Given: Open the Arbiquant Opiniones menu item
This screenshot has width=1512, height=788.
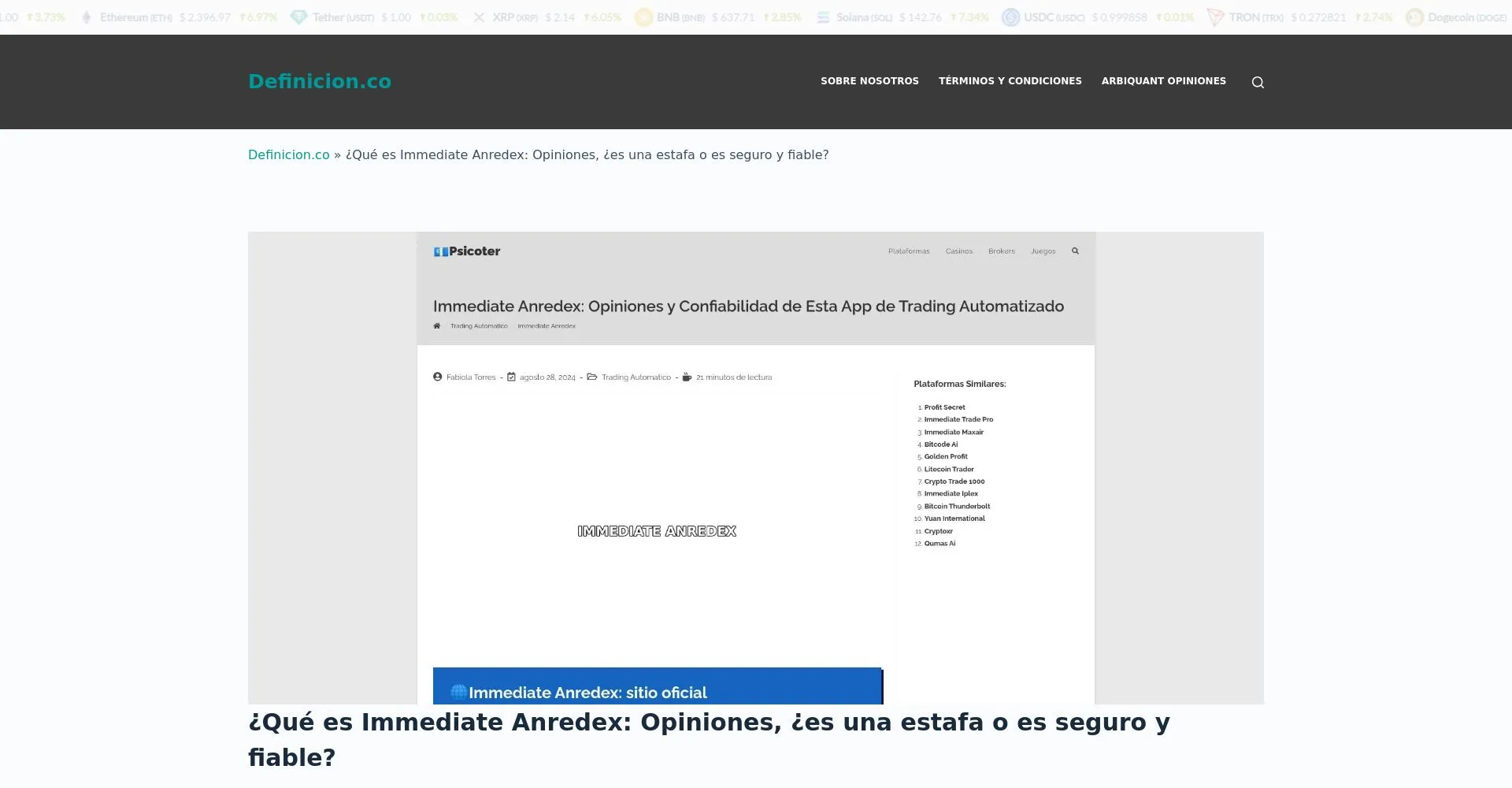Looking at the screenshot, I should (x=1163, y=81).
